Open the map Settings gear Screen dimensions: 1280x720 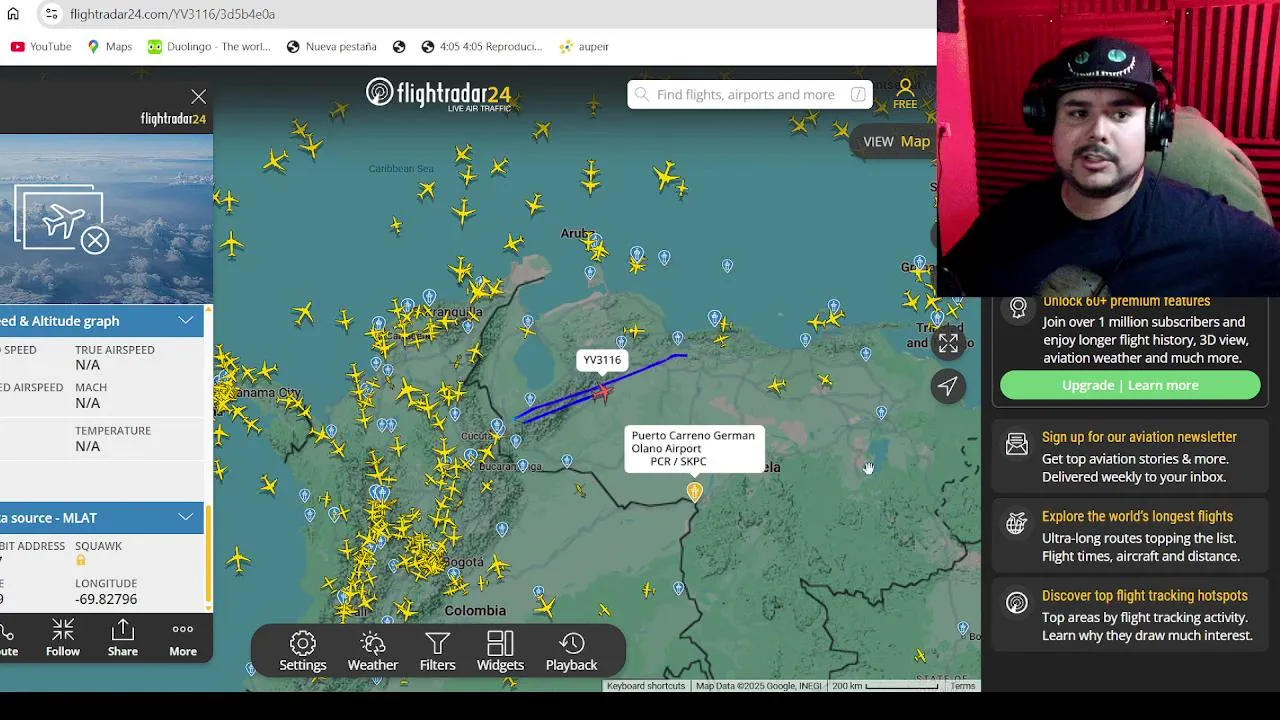(x=302, y=652)
